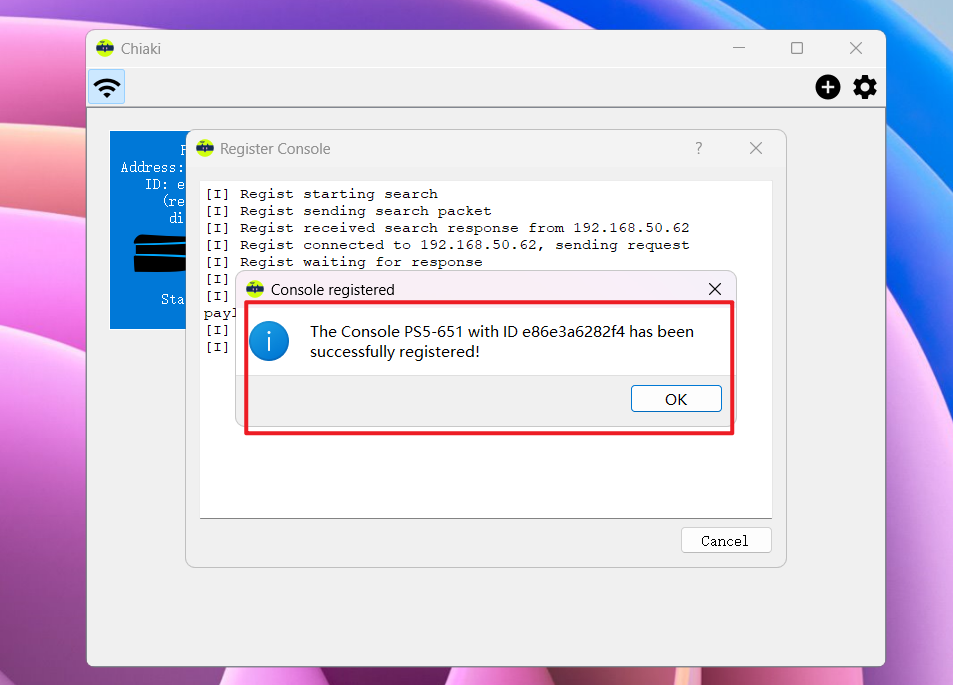Maximize the Chiaki main window

[797, 48]
